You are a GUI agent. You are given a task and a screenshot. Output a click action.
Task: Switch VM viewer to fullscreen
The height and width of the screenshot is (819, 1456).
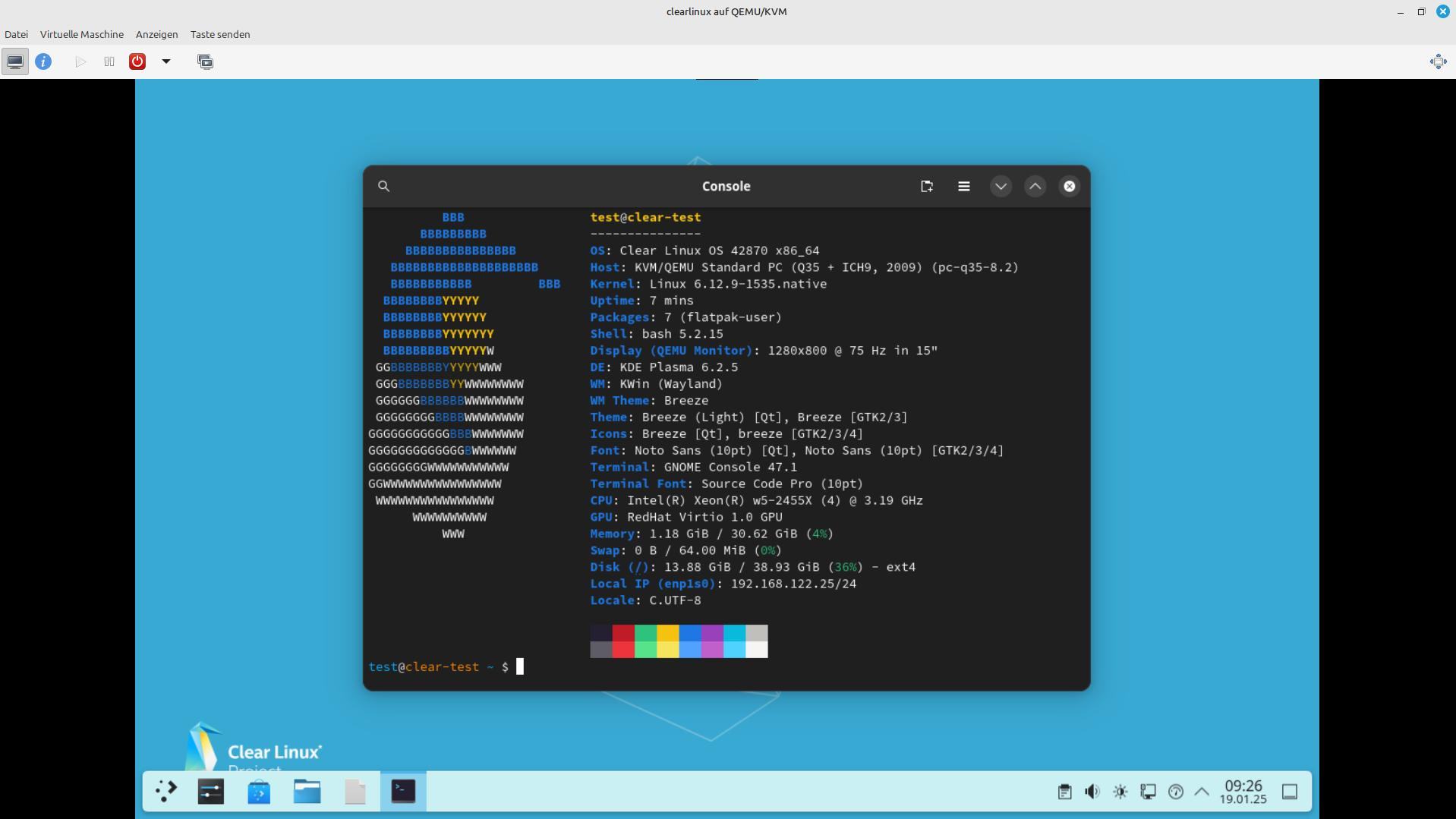click(1438, 61)
